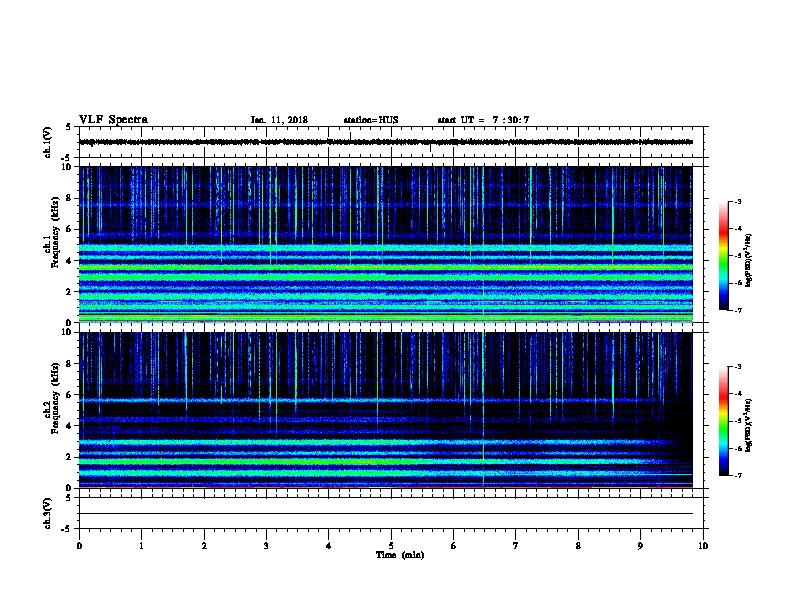Image resolution: width=792 pixels, height=612 pixels.
Task: Click time tick label "10" on bottom time axis
Action: tap(703, 546)
